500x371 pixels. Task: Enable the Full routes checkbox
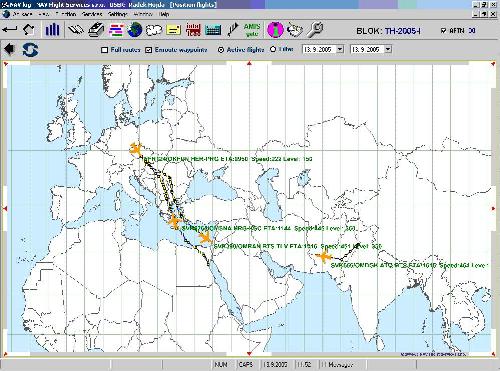104,50
